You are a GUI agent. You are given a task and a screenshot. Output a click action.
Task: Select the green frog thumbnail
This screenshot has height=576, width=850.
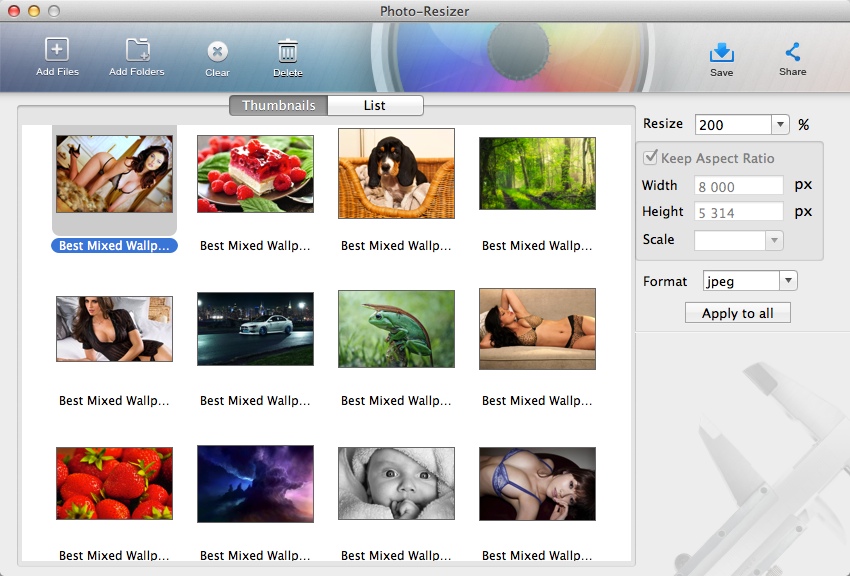(396, 329)
